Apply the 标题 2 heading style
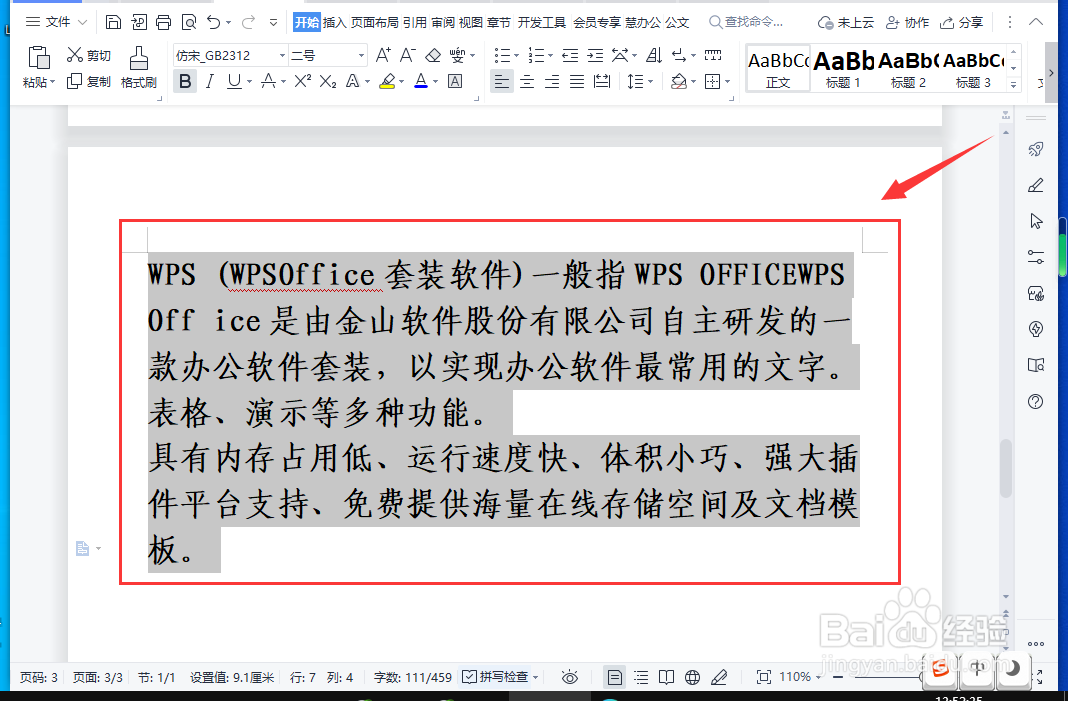Image resolution: width=1068 pixels, height=701 pixels. point(908,68)
